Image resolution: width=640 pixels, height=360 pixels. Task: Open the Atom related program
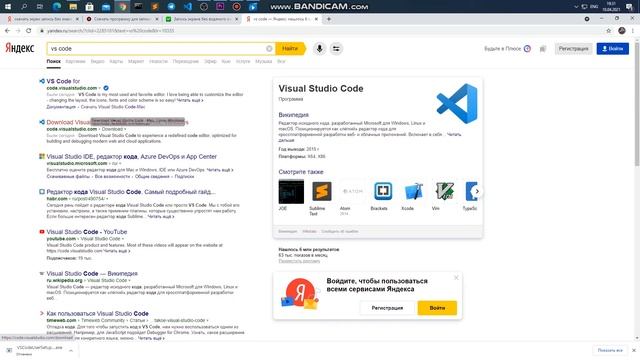[x=352, y=191]
